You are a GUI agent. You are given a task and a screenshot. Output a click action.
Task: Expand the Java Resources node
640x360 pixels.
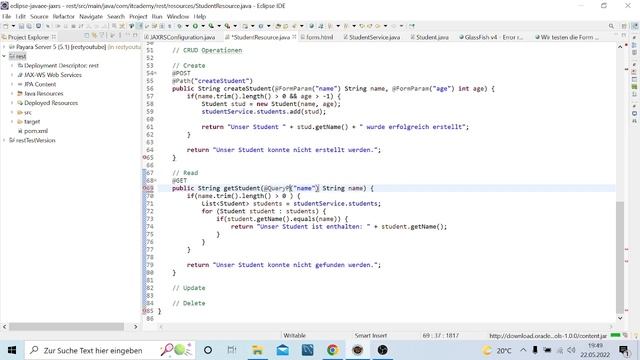(12, 93)
